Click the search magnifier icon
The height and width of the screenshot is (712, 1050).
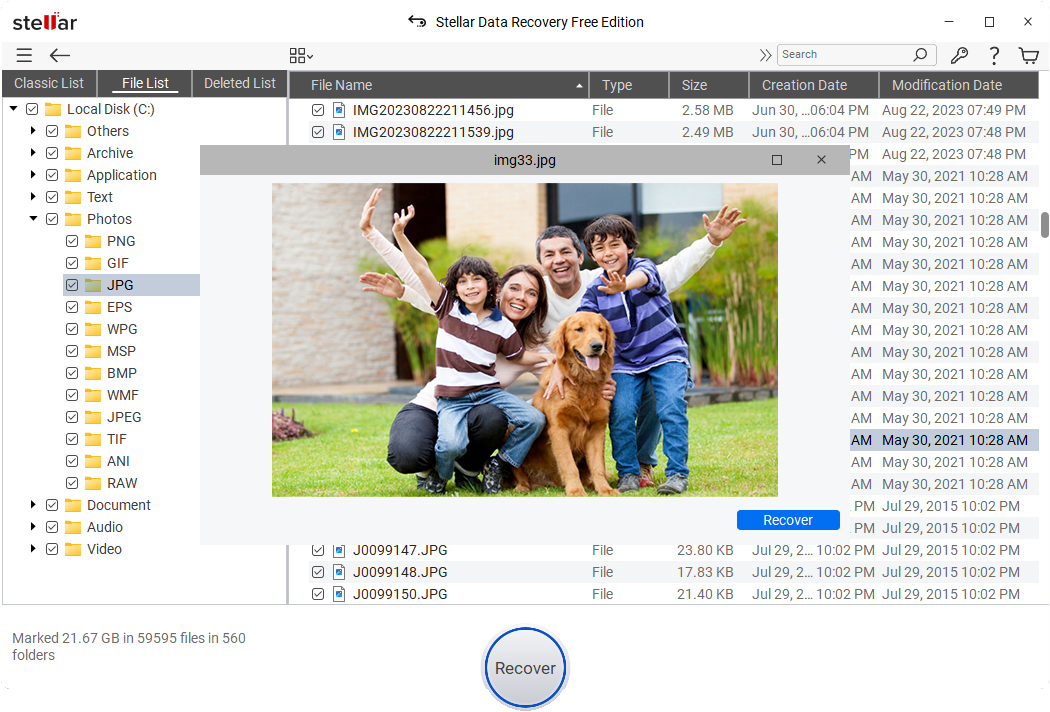click(920, 55)
